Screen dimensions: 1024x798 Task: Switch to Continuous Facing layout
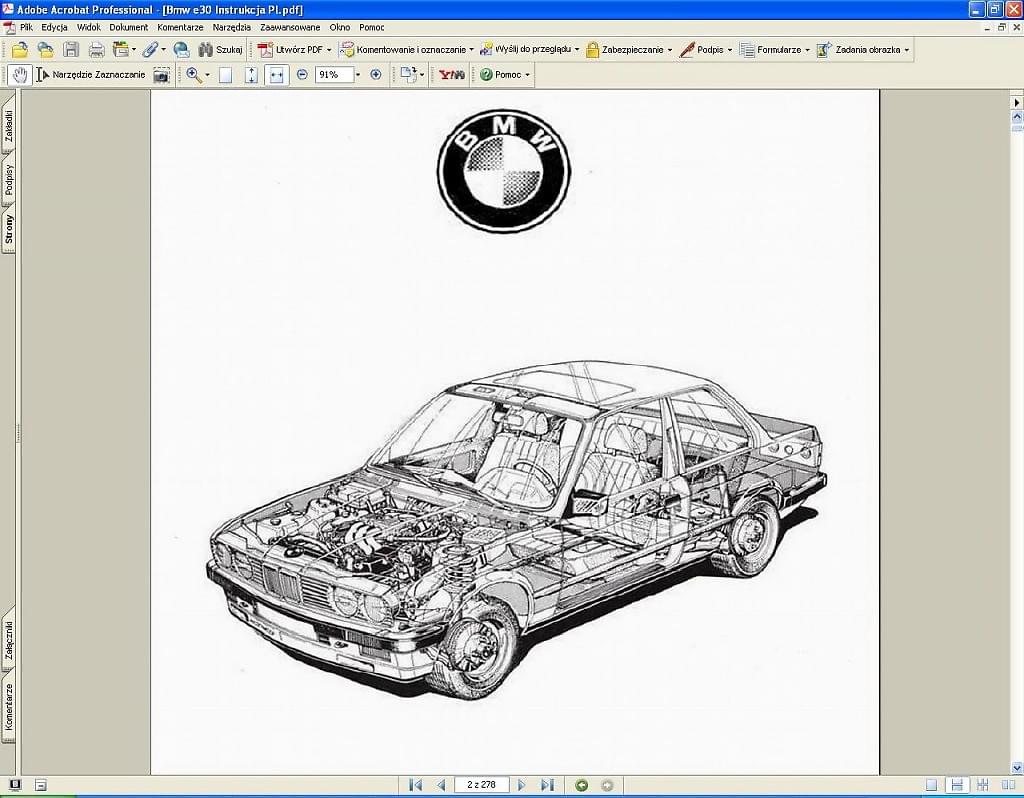[x=982, y=785]
